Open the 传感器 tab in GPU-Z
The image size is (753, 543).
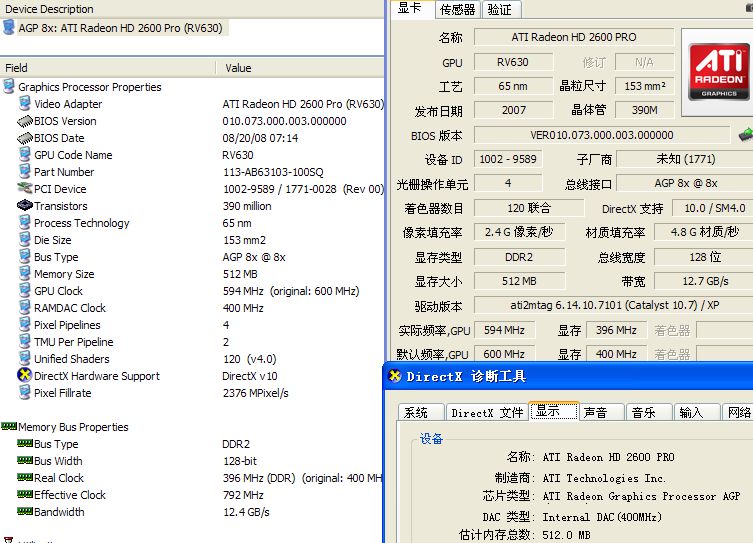(x=457, y=10)
